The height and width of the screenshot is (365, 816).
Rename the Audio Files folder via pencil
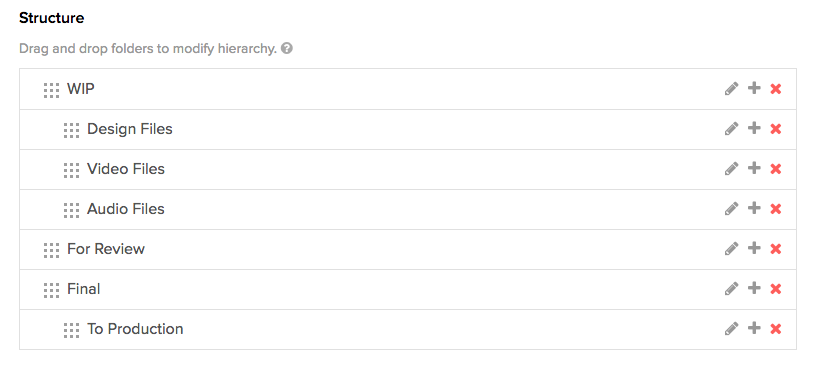[731, 209]
